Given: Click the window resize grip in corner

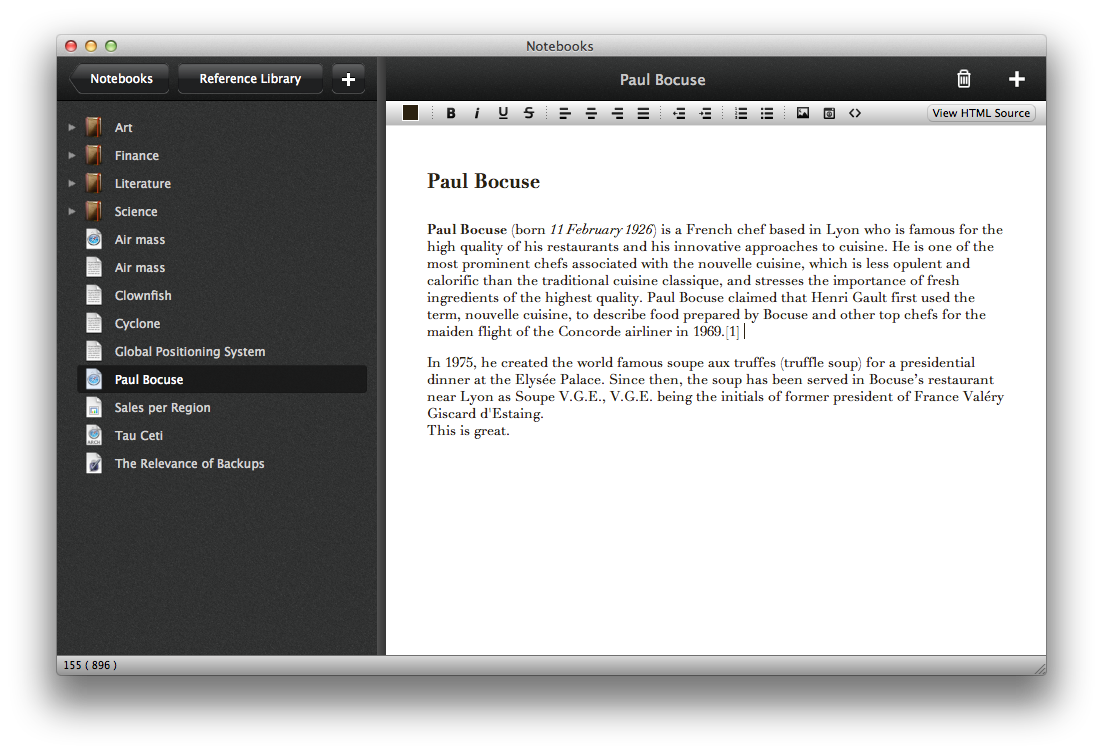Looking at the screenshot, I should pos(1040,668).
